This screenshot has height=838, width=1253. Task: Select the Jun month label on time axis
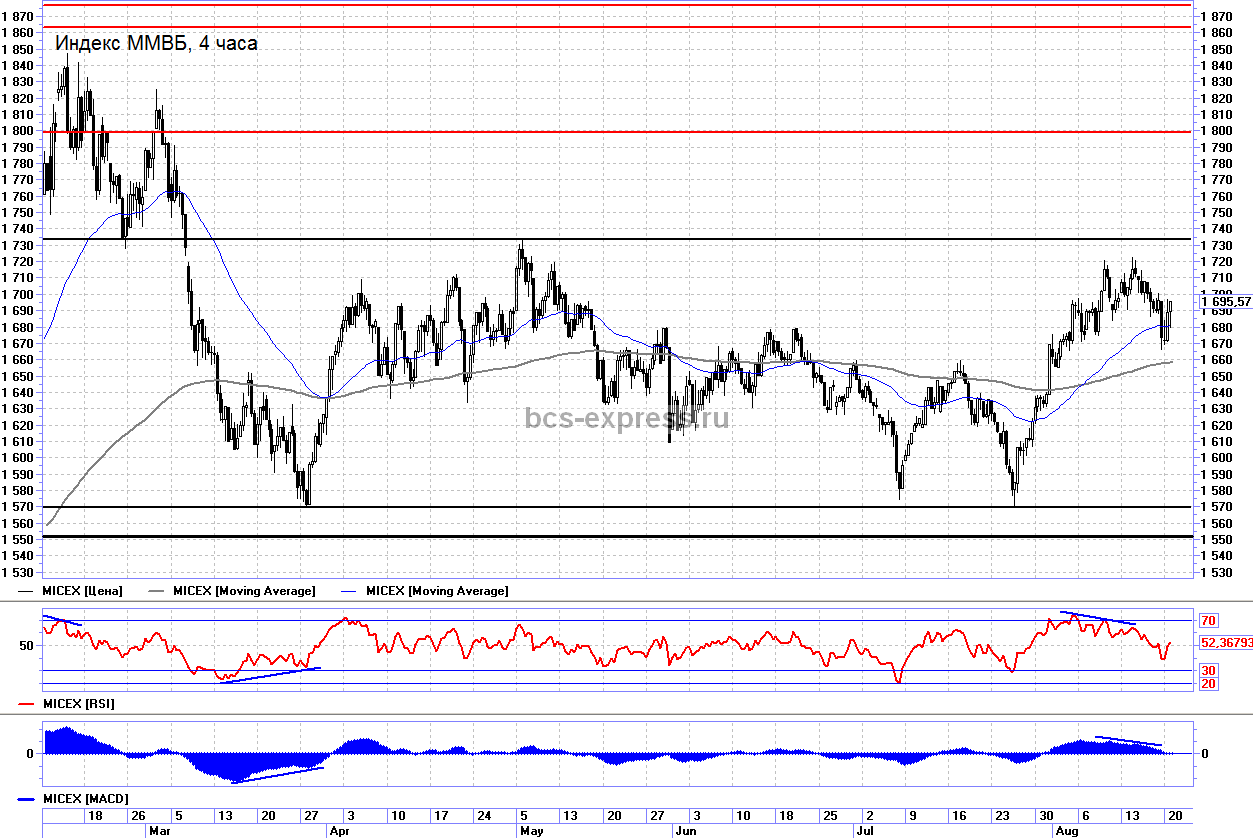point(685,830)
